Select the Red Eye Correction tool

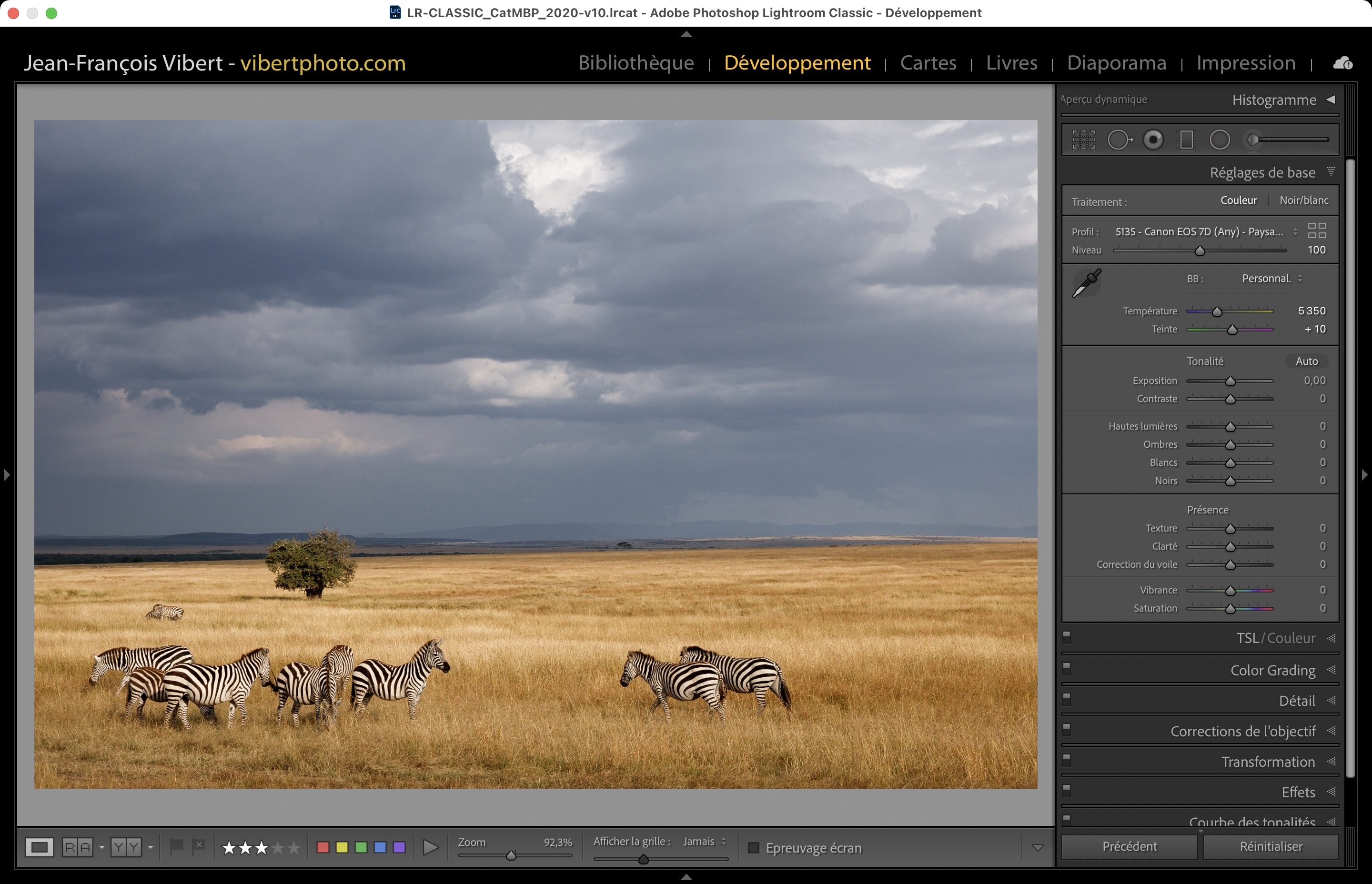[1153, 140]
